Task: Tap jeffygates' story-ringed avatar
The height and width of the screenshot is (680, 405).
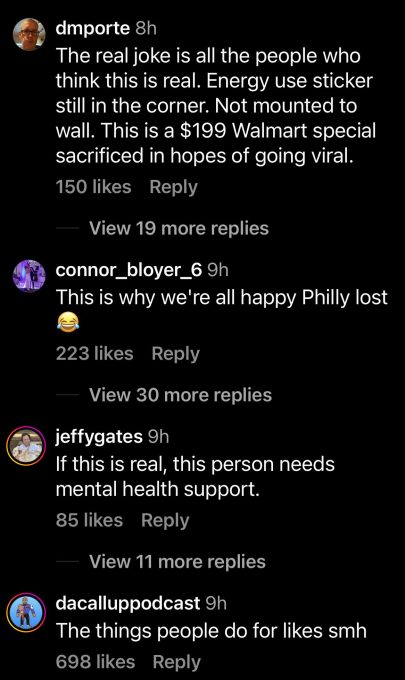Action: 27,446
